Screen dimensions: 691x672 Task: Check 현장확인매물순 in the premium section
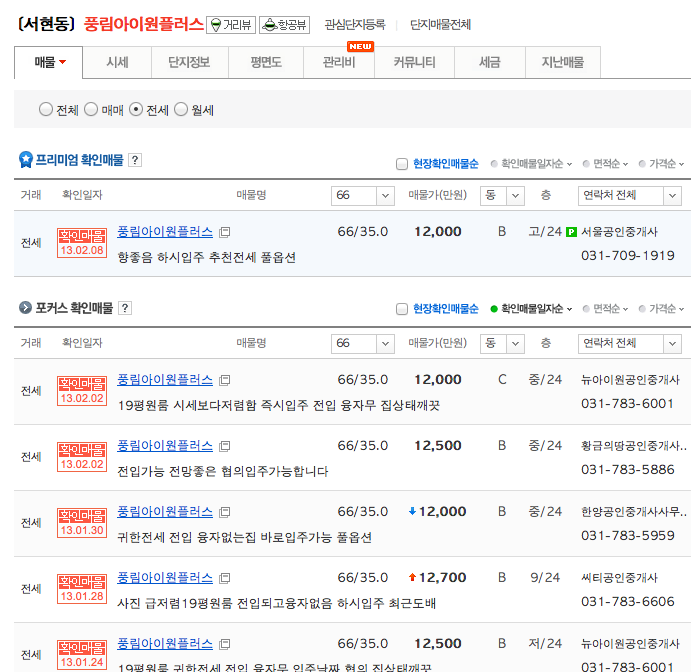click(402, 164)
